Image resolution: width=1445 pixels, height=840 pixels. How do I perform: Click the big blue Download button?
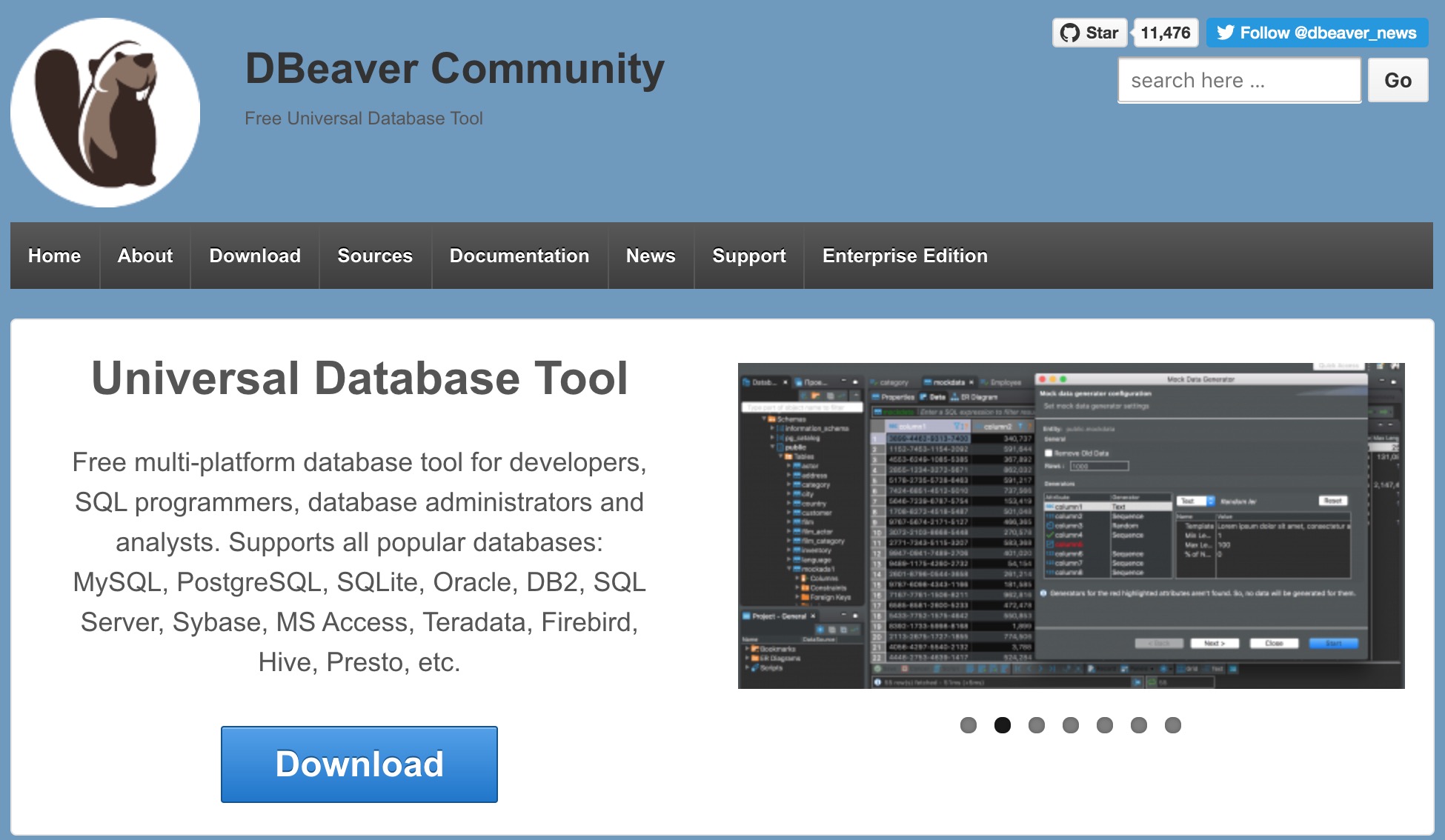point(359,764)
